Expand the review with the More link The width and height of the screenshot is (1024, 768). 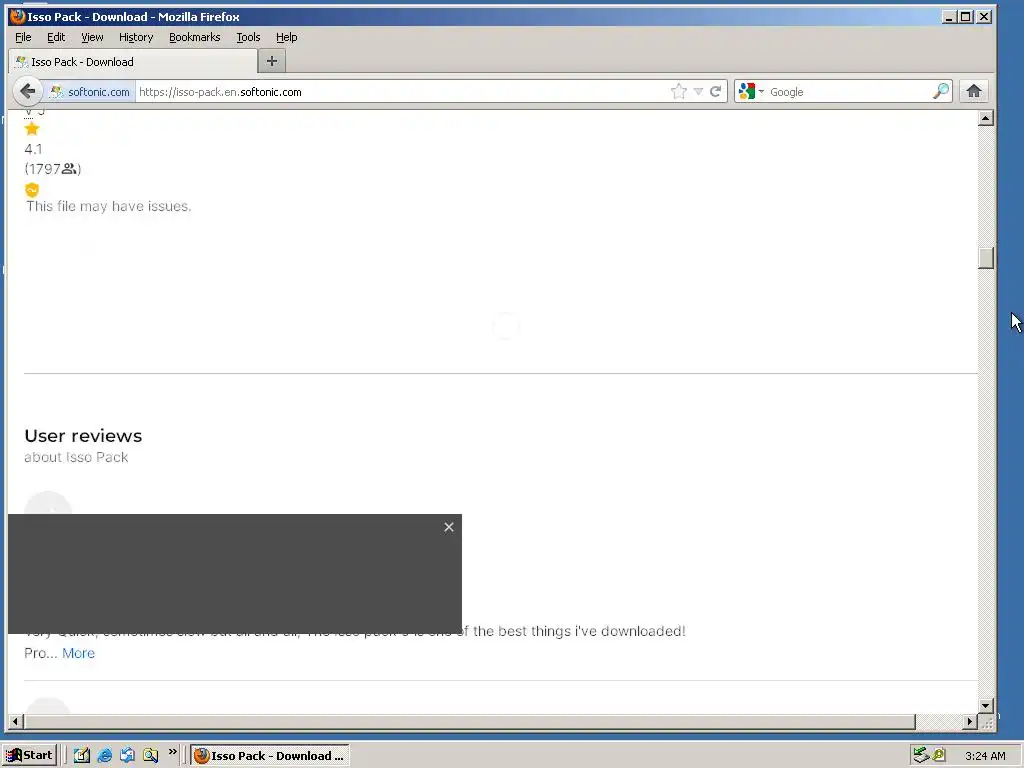click(78, 653)
